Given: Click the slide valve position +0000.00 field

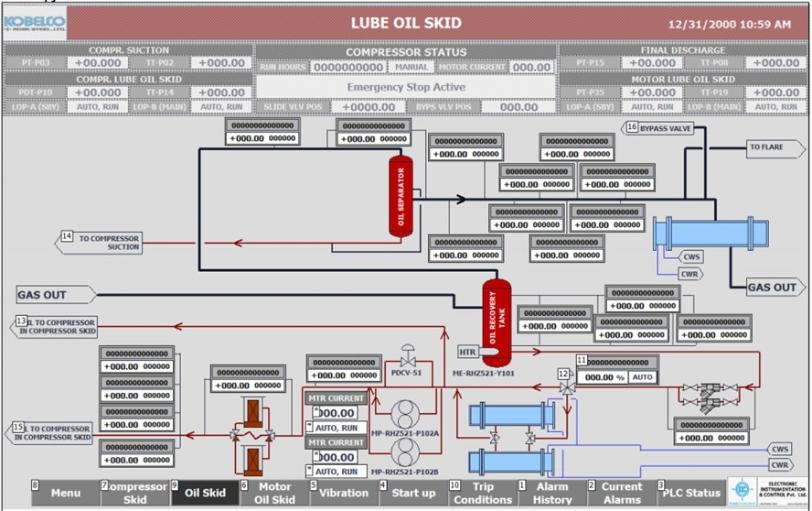Looking at the screenshot, I should tap(368, 107).
